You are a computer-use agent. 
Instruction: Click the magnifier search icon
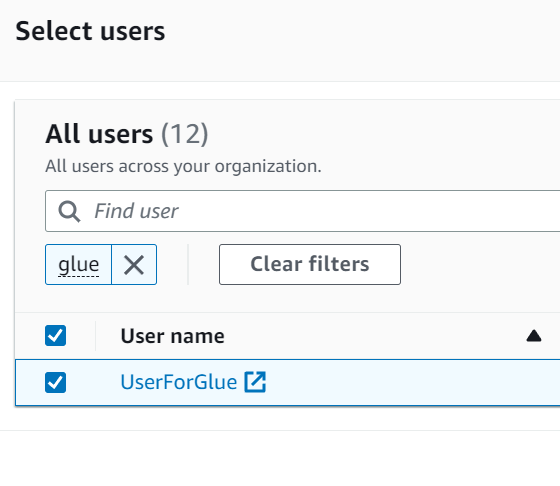(x=69, y=211)
